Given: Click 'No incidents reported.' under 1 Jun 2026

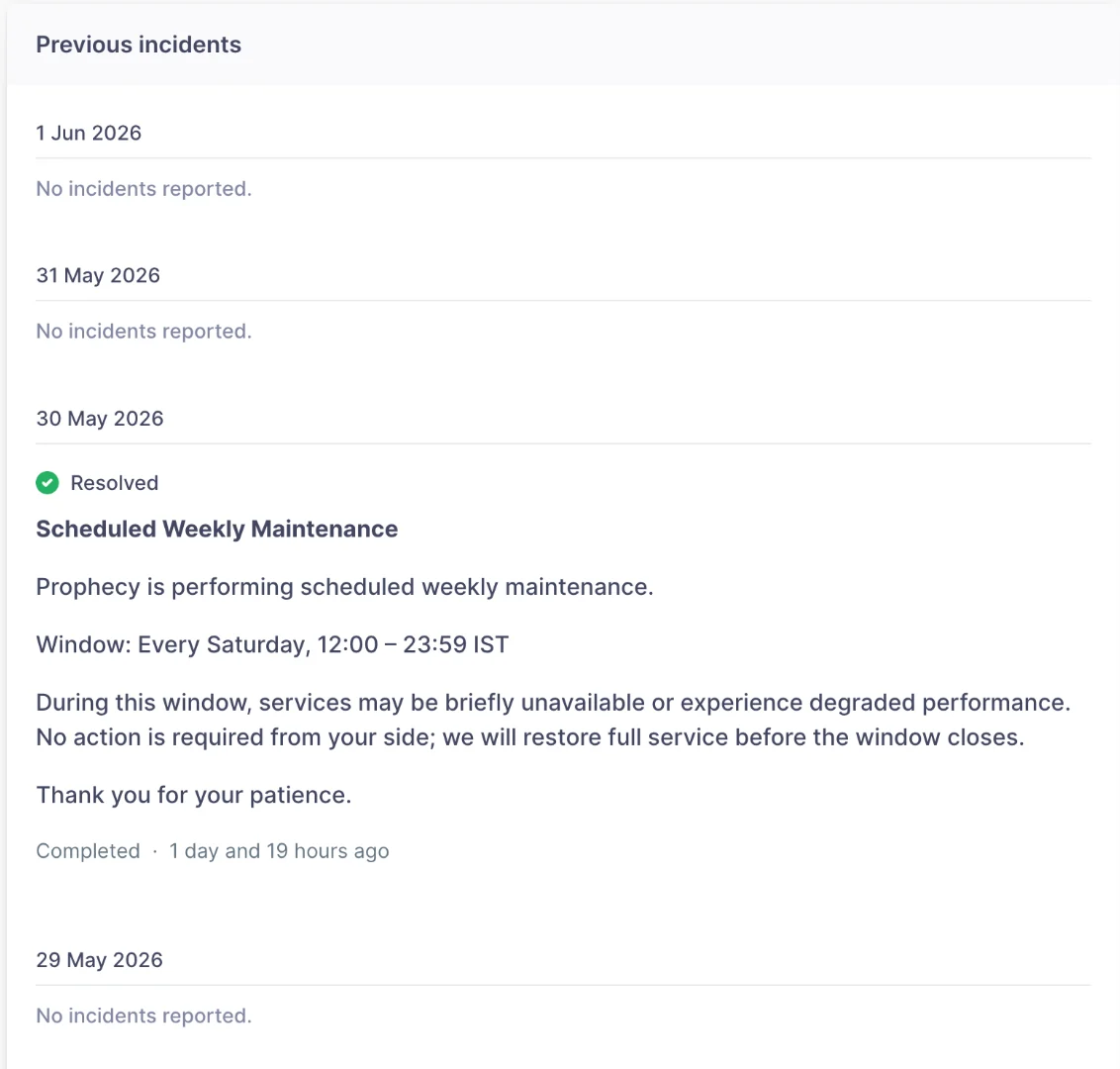Looking at the screenshot, I should [x=143, y=189].
